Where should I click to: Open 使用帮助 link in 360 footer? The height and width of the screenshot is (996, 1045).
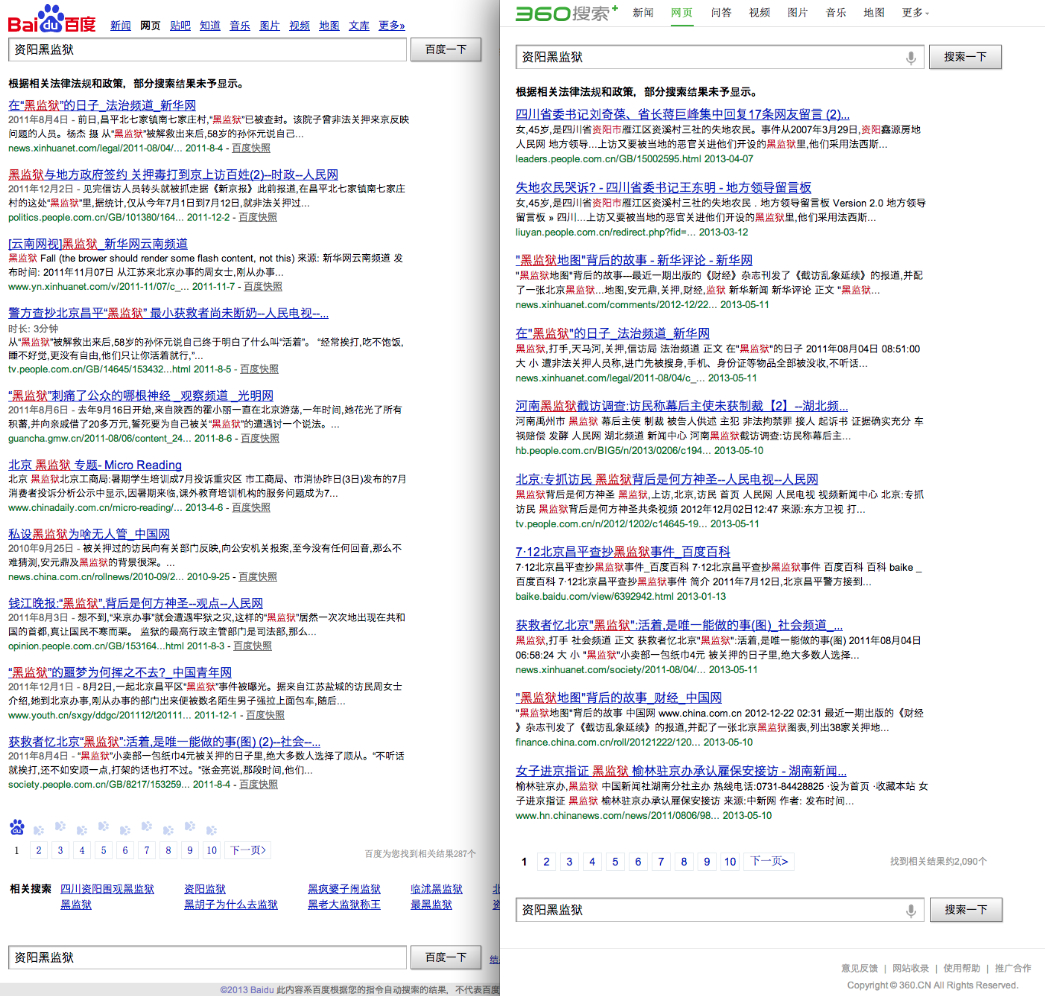pyautogui.click(x=962, y=968)
